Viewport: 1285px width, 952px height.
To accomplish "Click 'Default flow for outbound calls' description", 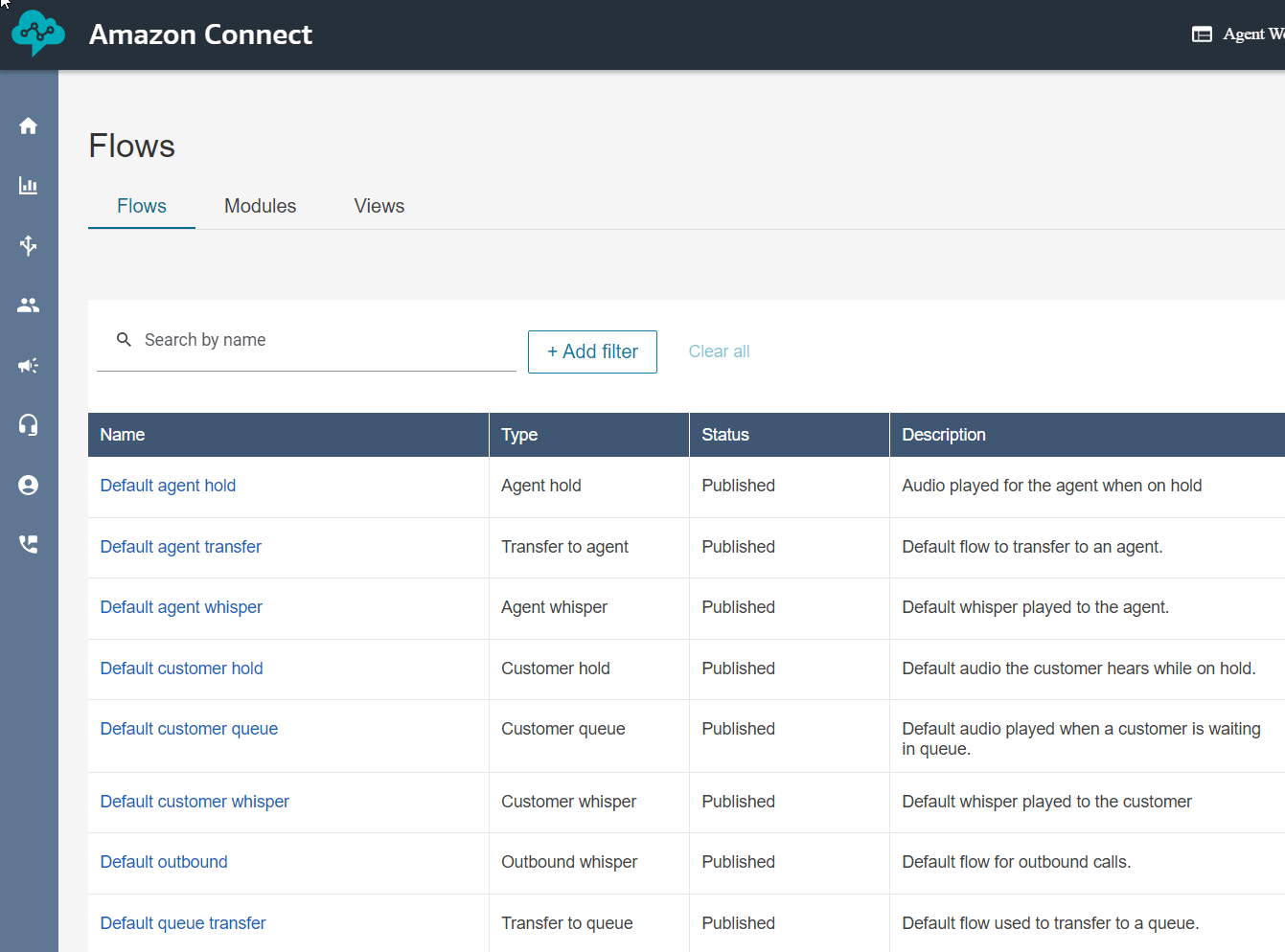I will pos(1016,862).
